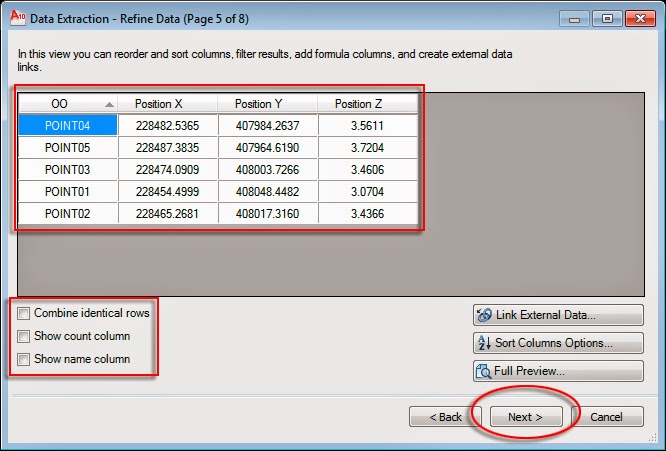
Task: Click the sort arrow in OO column header
Action: pos(109,104)
